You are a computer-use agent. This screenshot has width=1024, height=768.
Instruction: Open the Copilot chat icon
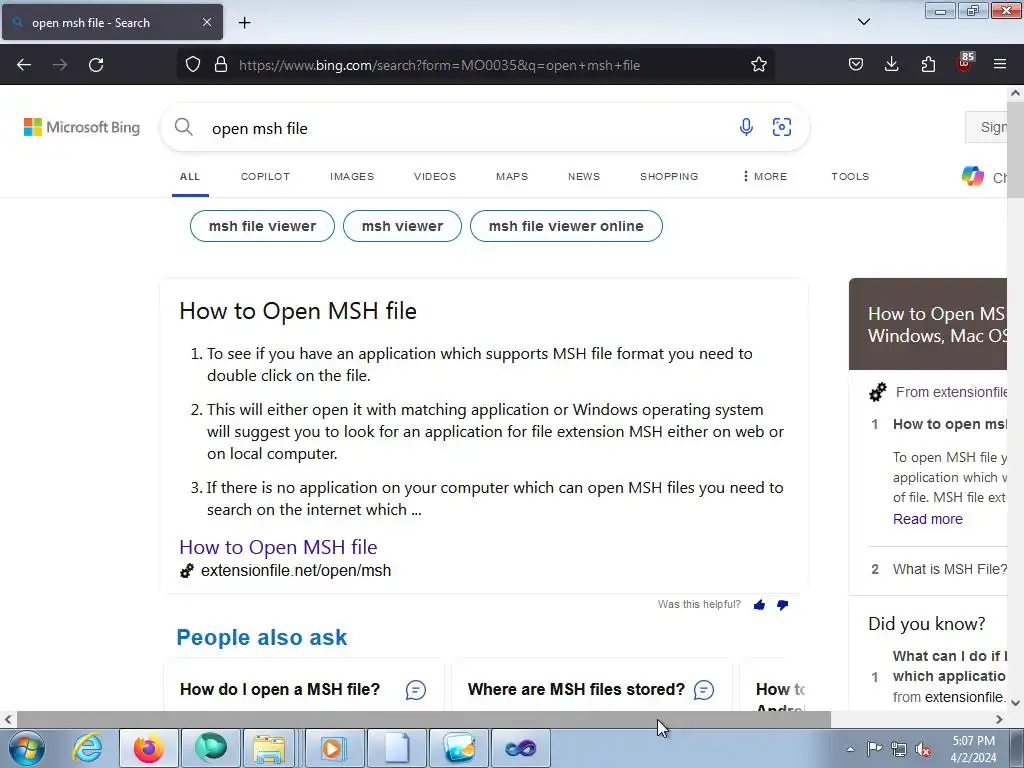972,176
